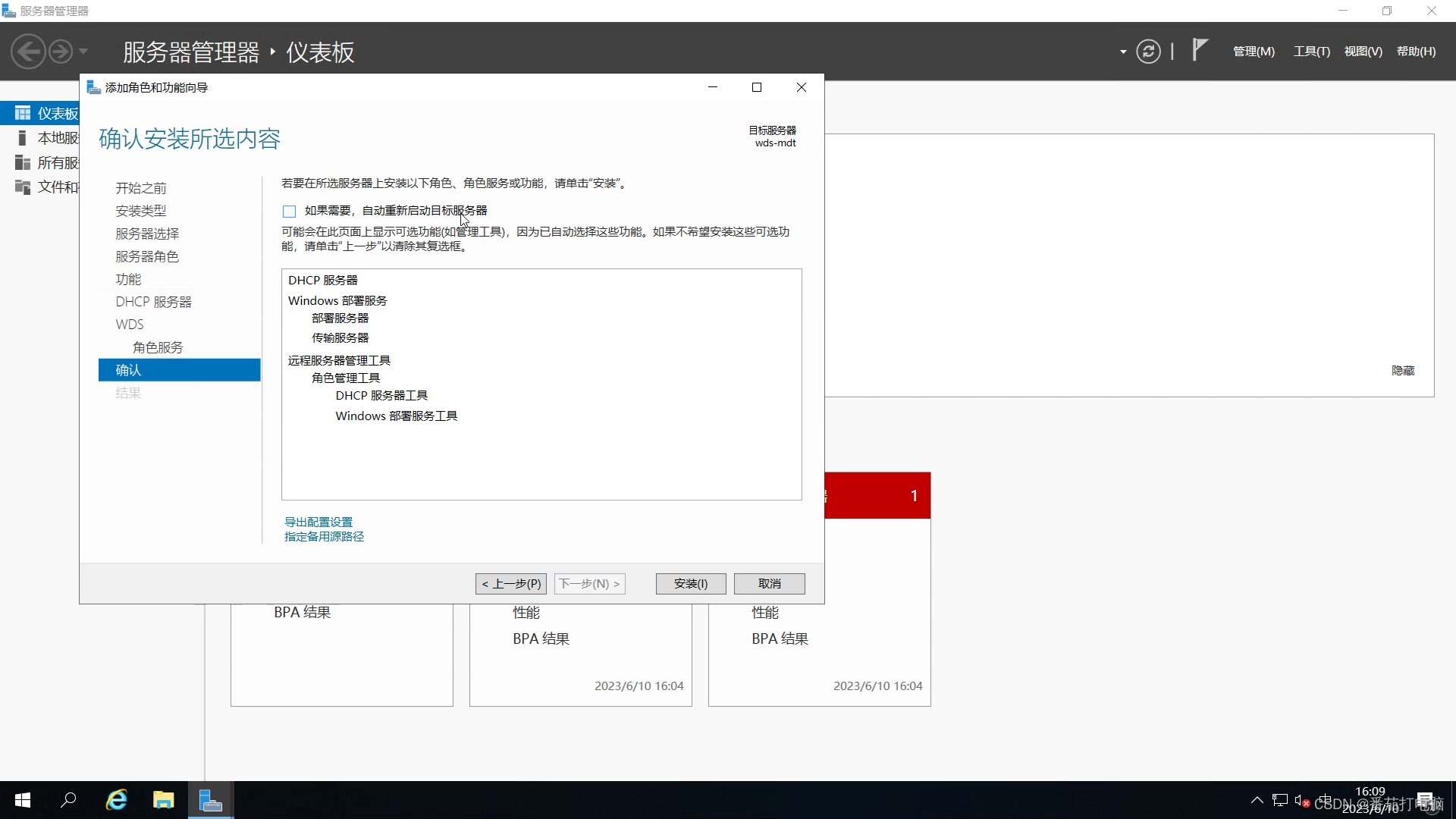Viewport: 1456px width, 819px height.
Task: Maximize the 添加角色和功能向导 window
Action: (756, 87)
